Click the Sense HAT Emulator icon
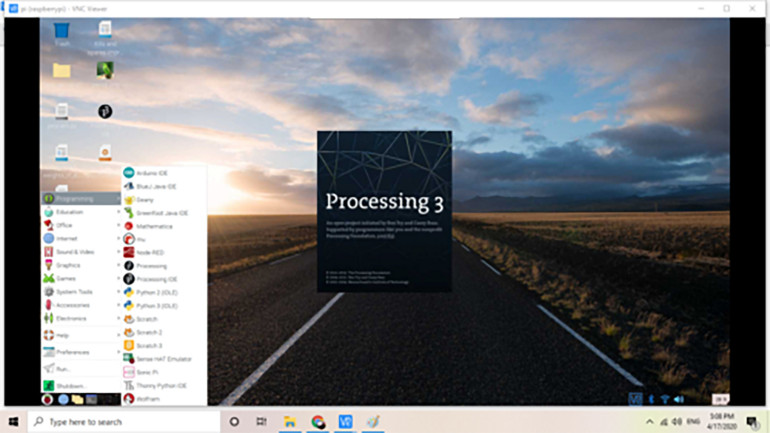The width and height of the screenshot is (770, 433). click(129, 358)
